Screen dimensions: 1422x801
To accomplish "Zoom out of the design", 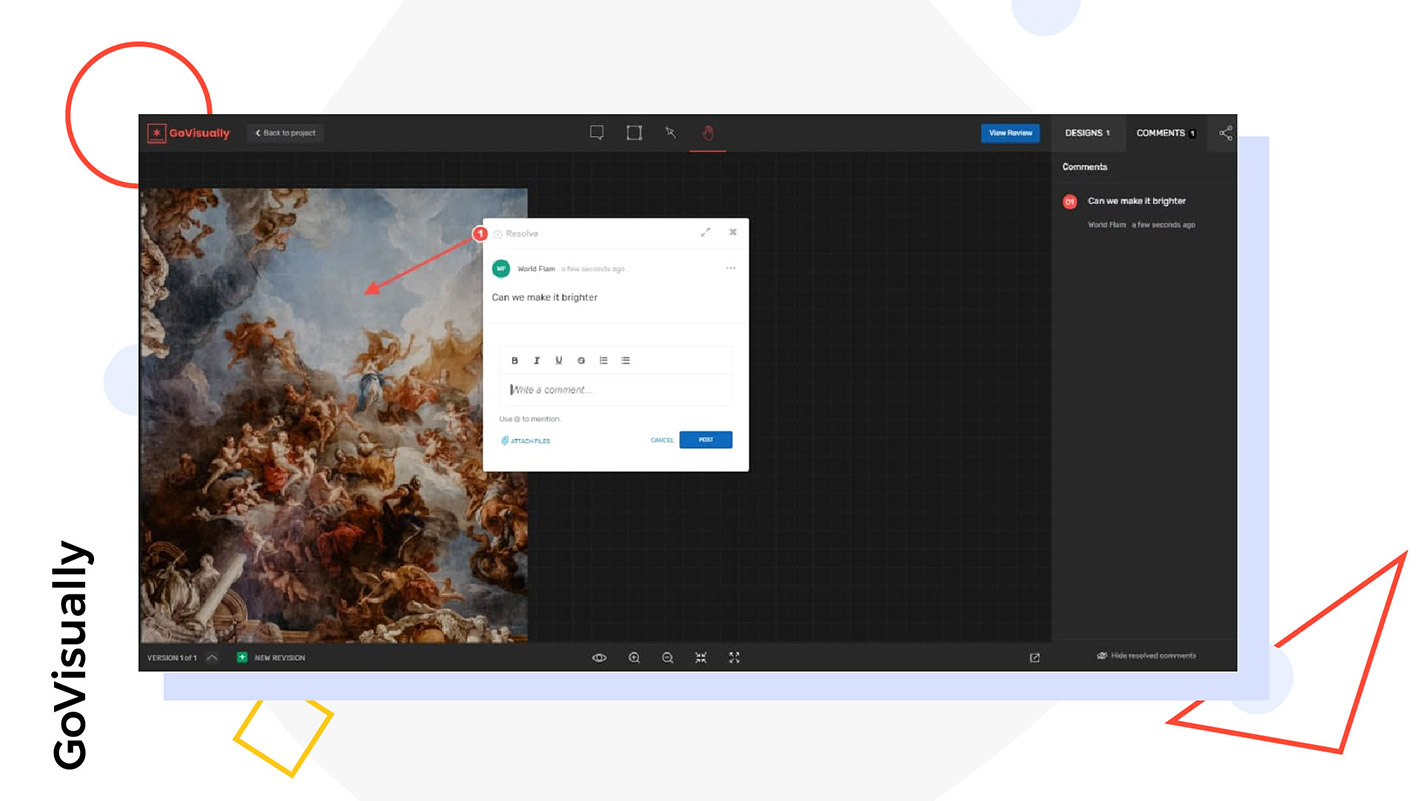I will [668, 658].
